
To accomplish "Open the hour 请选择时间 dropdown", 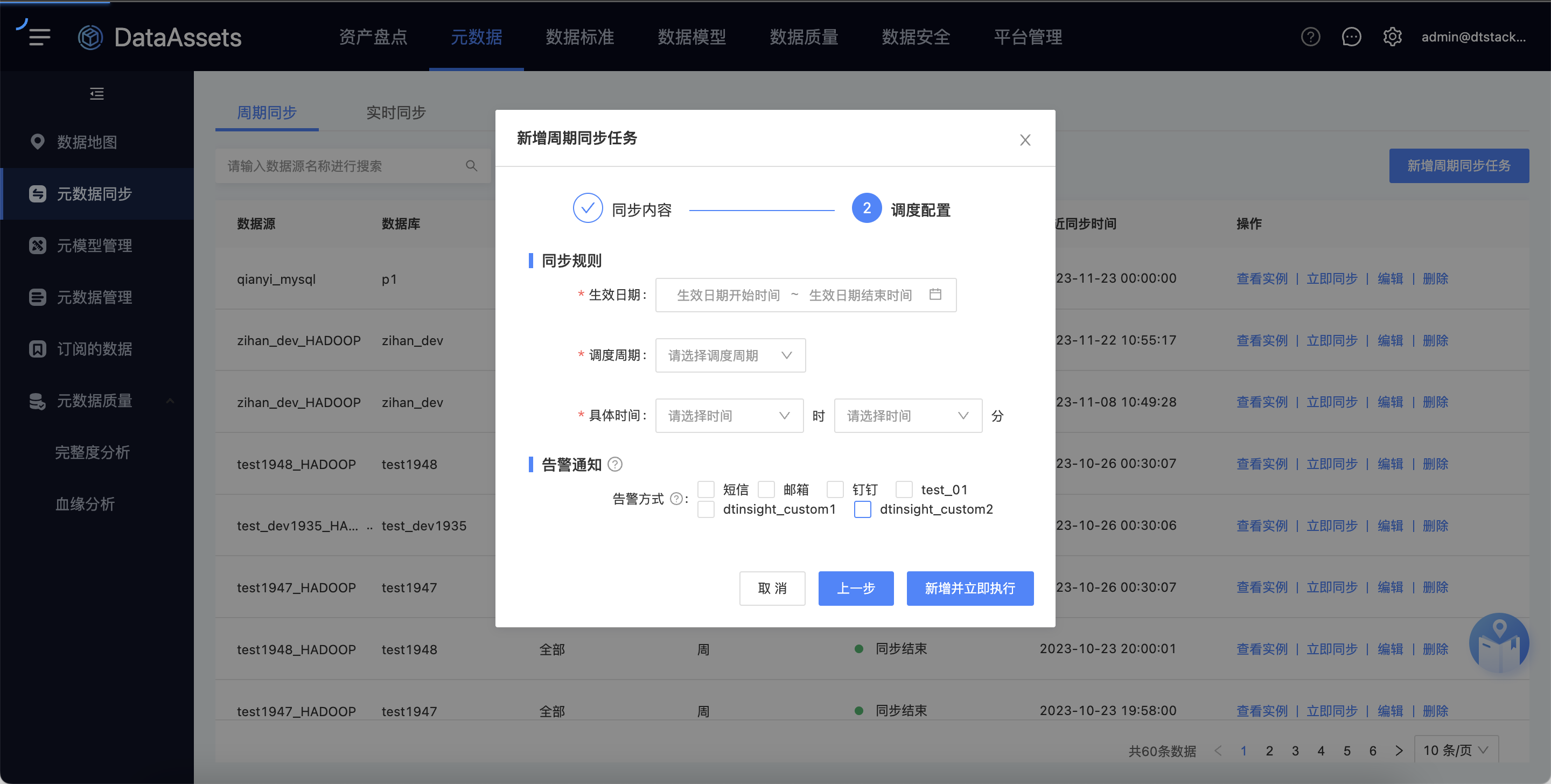I will coord(729,416).
